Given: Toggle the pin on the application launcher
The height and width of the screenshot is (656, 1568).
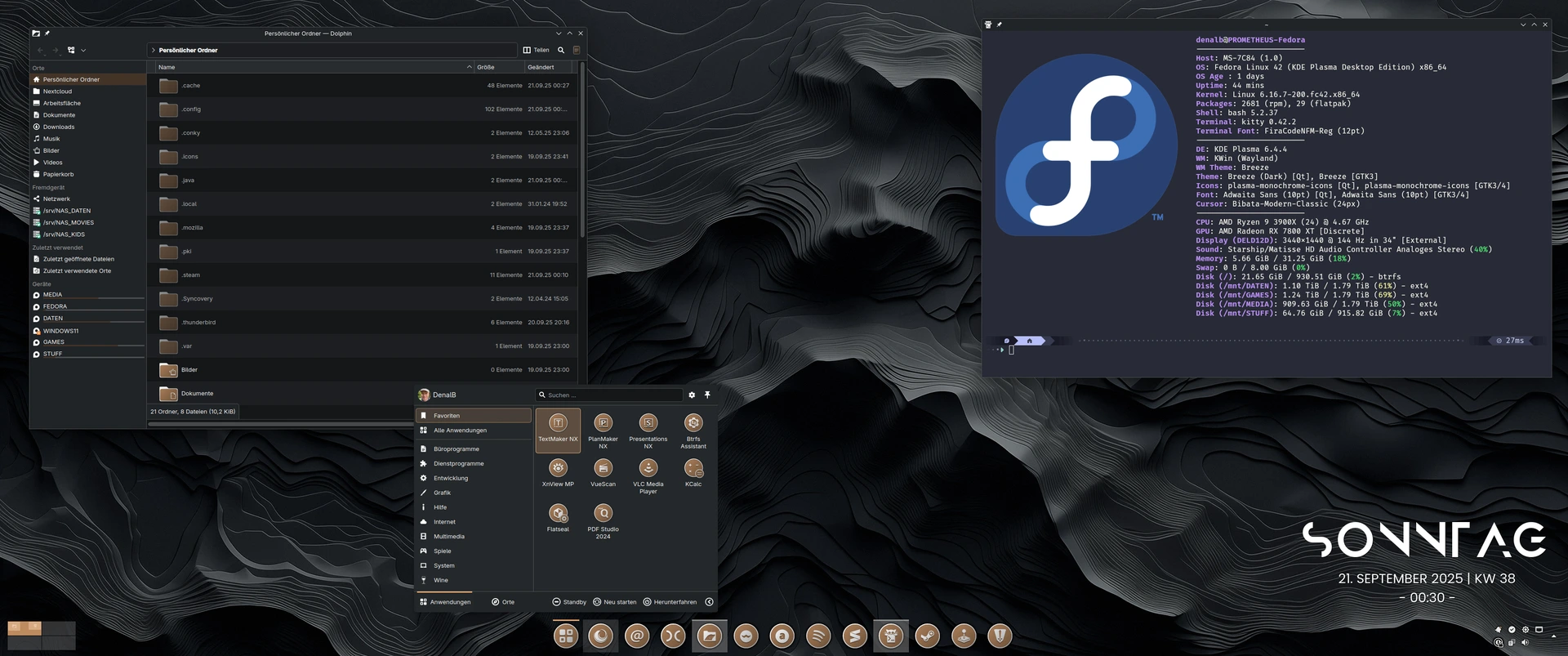Looking at the screenshot, I should (707, 395).
